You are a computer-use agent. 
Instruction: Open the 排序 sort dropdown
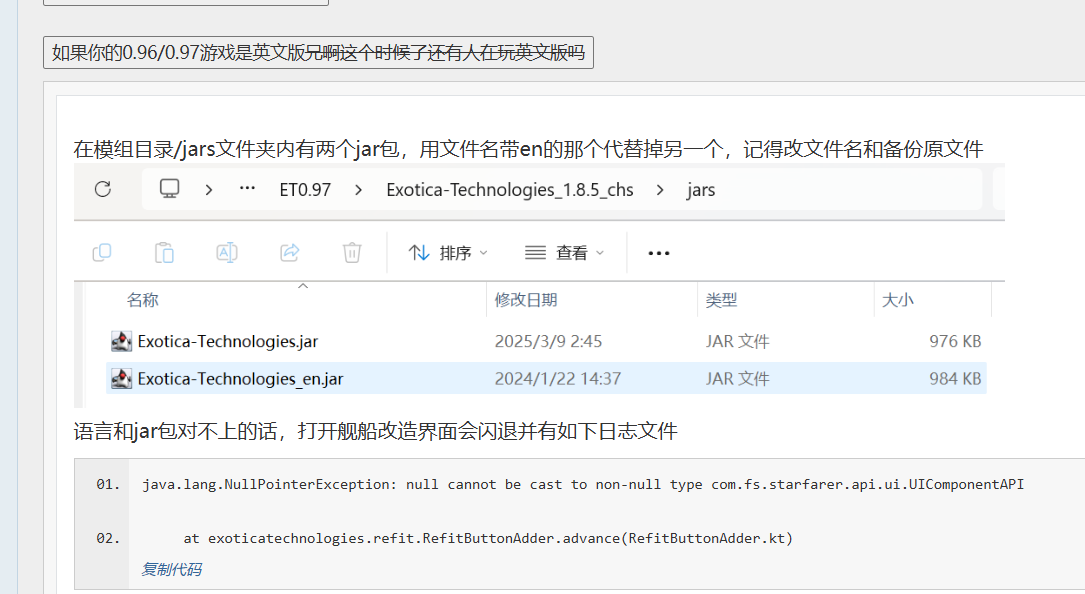448,253
